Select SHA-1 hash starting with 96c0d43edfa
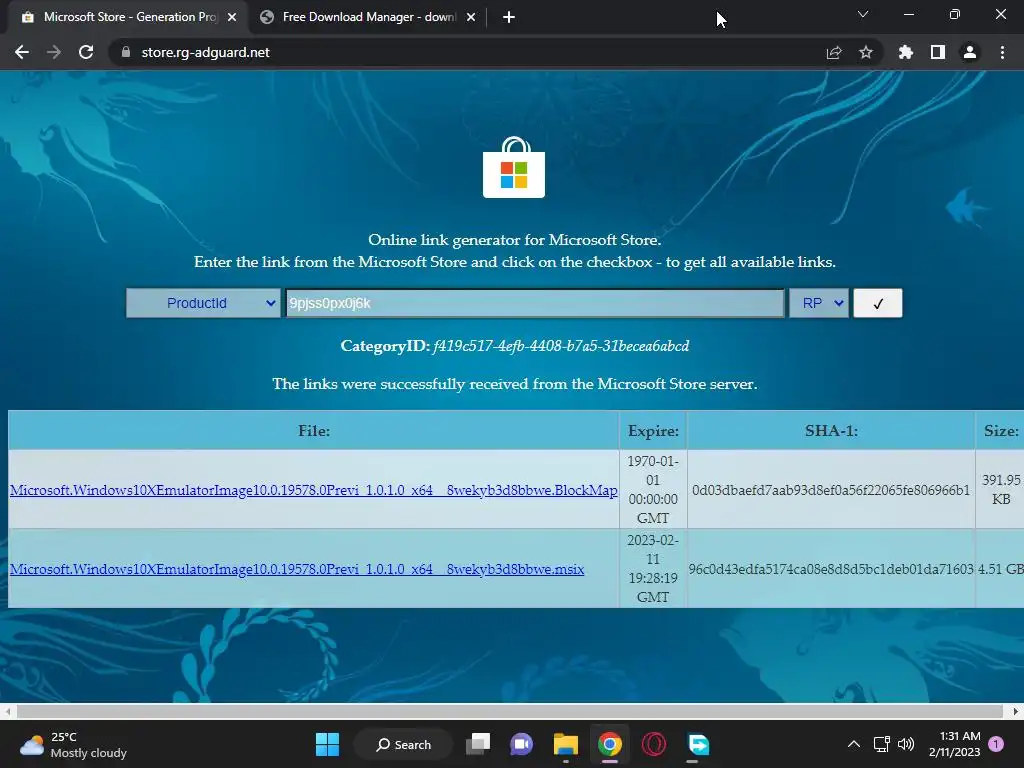Screen dimensions: 1024x768 click(831, 569)
